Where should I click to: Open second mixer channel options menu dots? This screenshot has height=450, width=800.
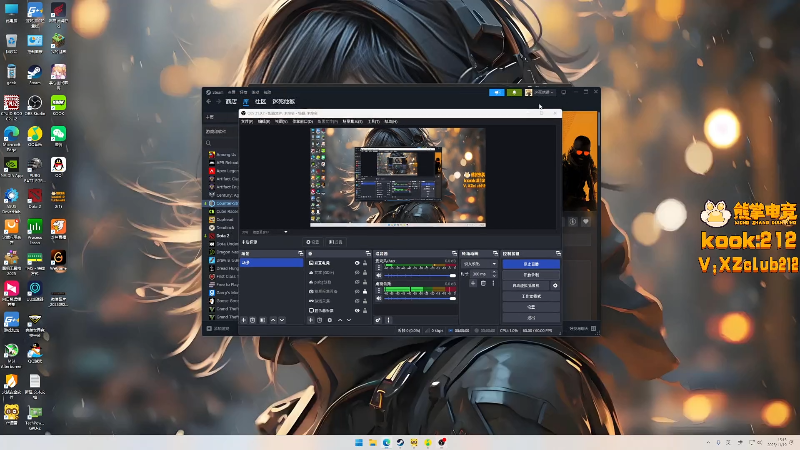[x=379, y=290]
